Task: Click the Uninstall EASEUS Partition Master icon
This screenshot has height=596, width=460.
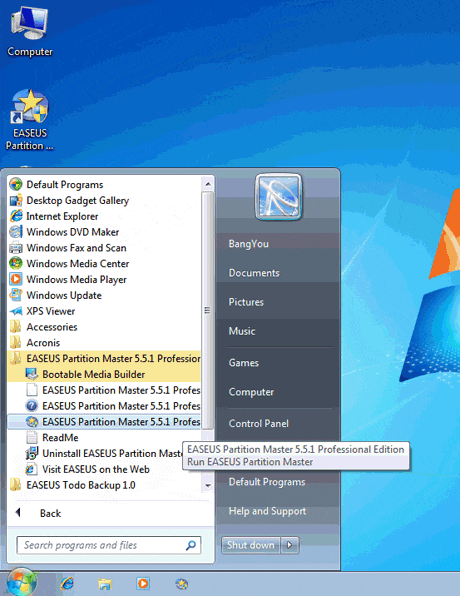Action: click(x=32, y=453)
